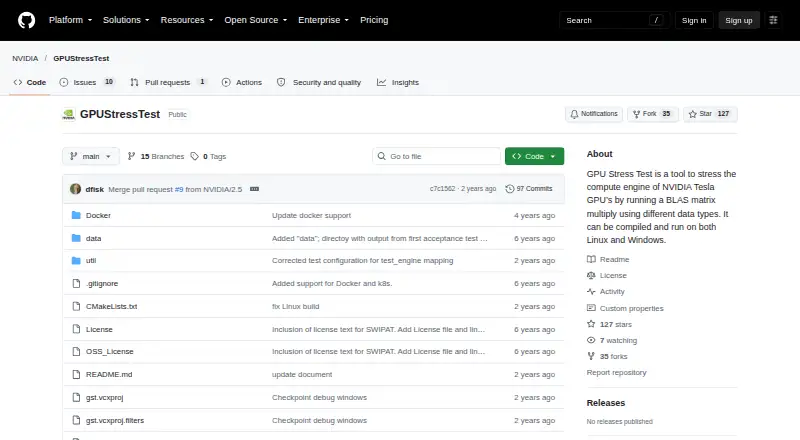Click the header Search field
Viewport: 800px width, 440px height.
pyautogui.click(x=614, y=20)
